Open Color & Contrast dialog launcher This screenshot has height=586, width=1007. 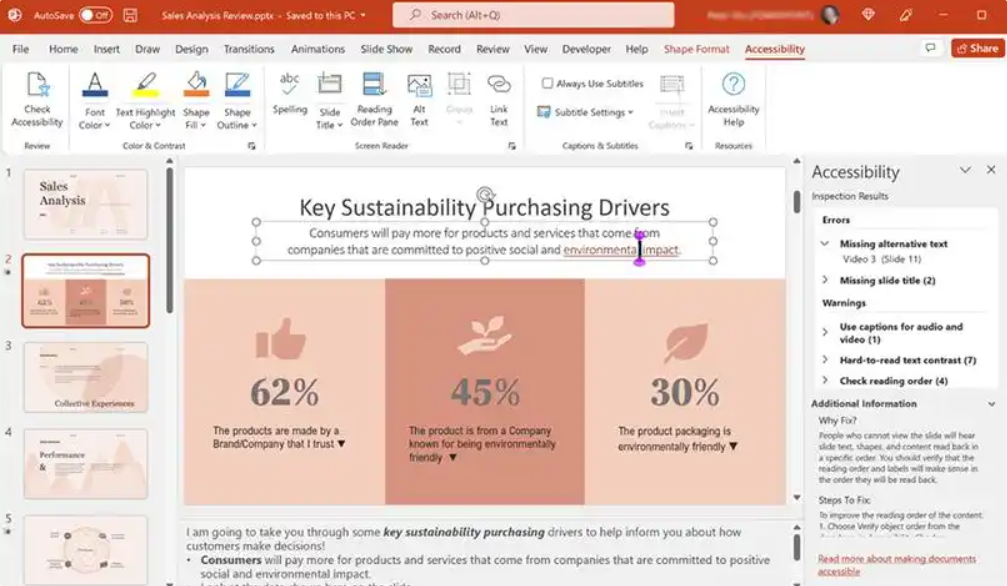[252, 146]
